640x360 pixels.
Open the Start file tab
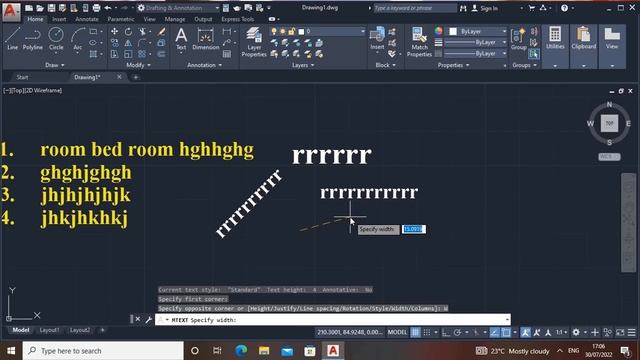[22, 77]
